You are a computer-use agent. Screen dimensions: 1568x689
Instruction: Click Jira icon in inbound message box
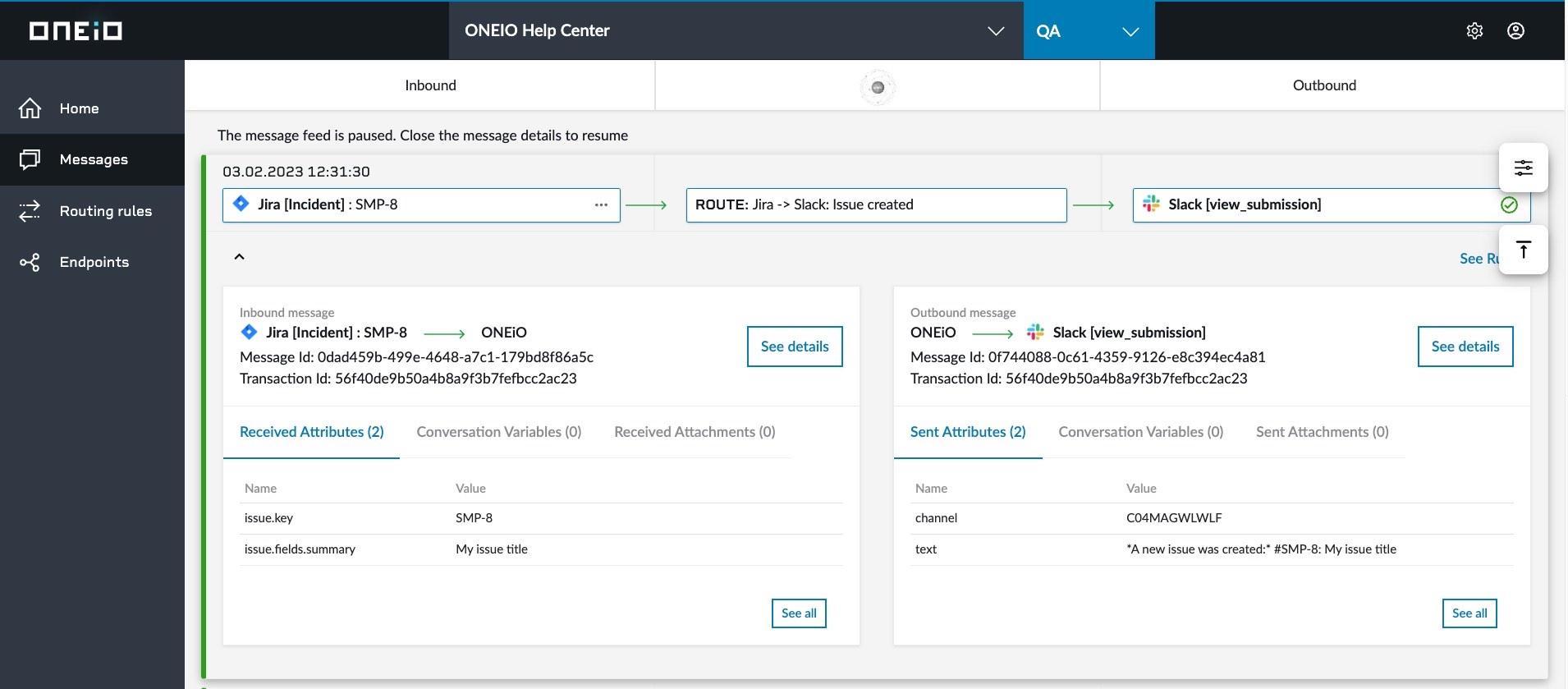pyautogui.click(x=241, y=204)
